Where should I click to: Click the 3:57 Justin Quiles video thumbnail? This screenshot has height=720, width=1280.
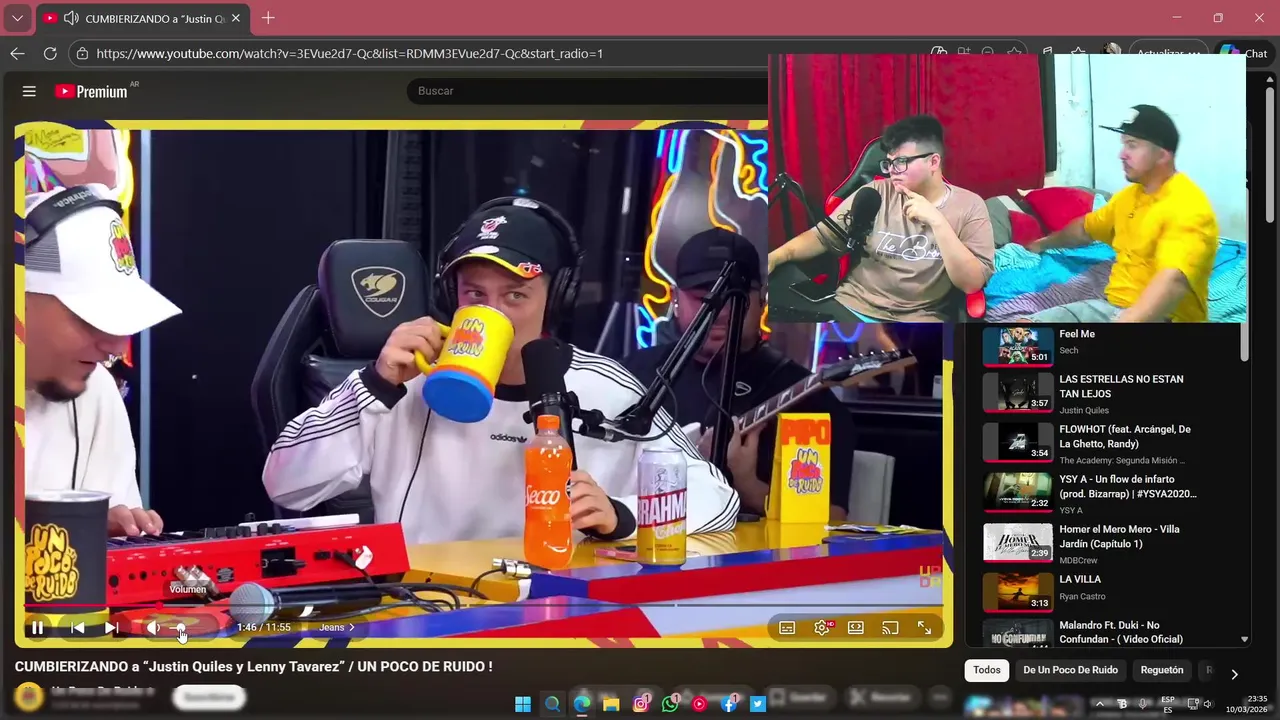tap(1018, 392)
